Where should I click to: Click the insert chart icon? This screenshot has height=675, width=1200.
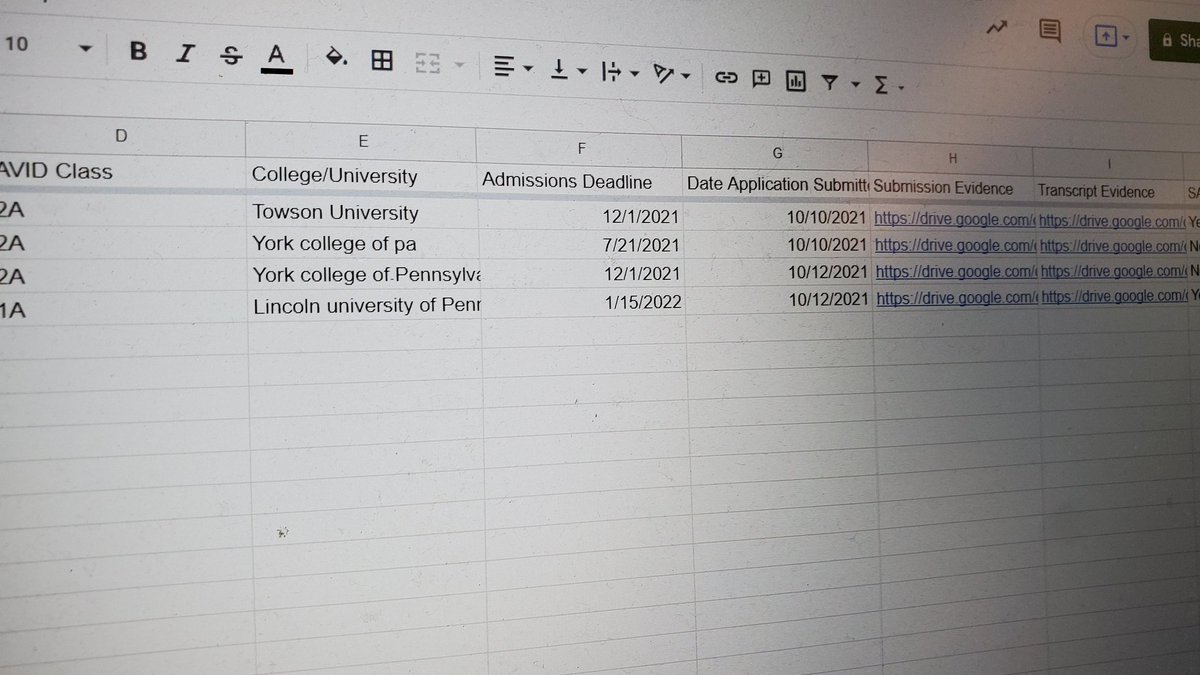796,81
